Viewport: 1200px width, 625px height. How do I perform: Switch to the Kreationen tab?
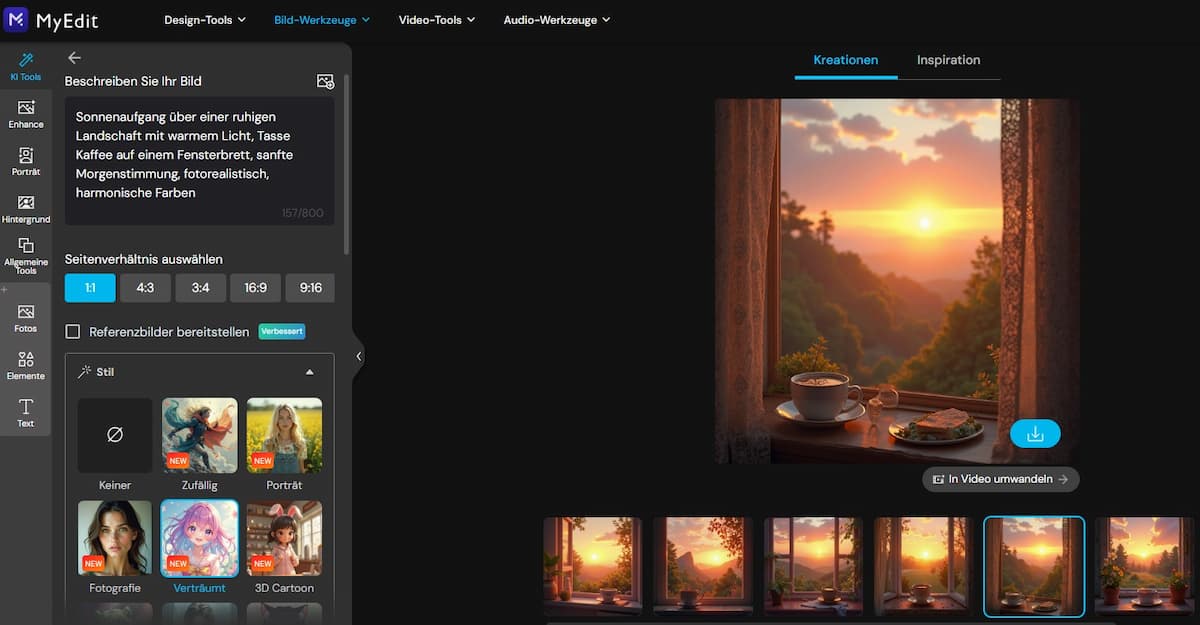click(846, 60)
